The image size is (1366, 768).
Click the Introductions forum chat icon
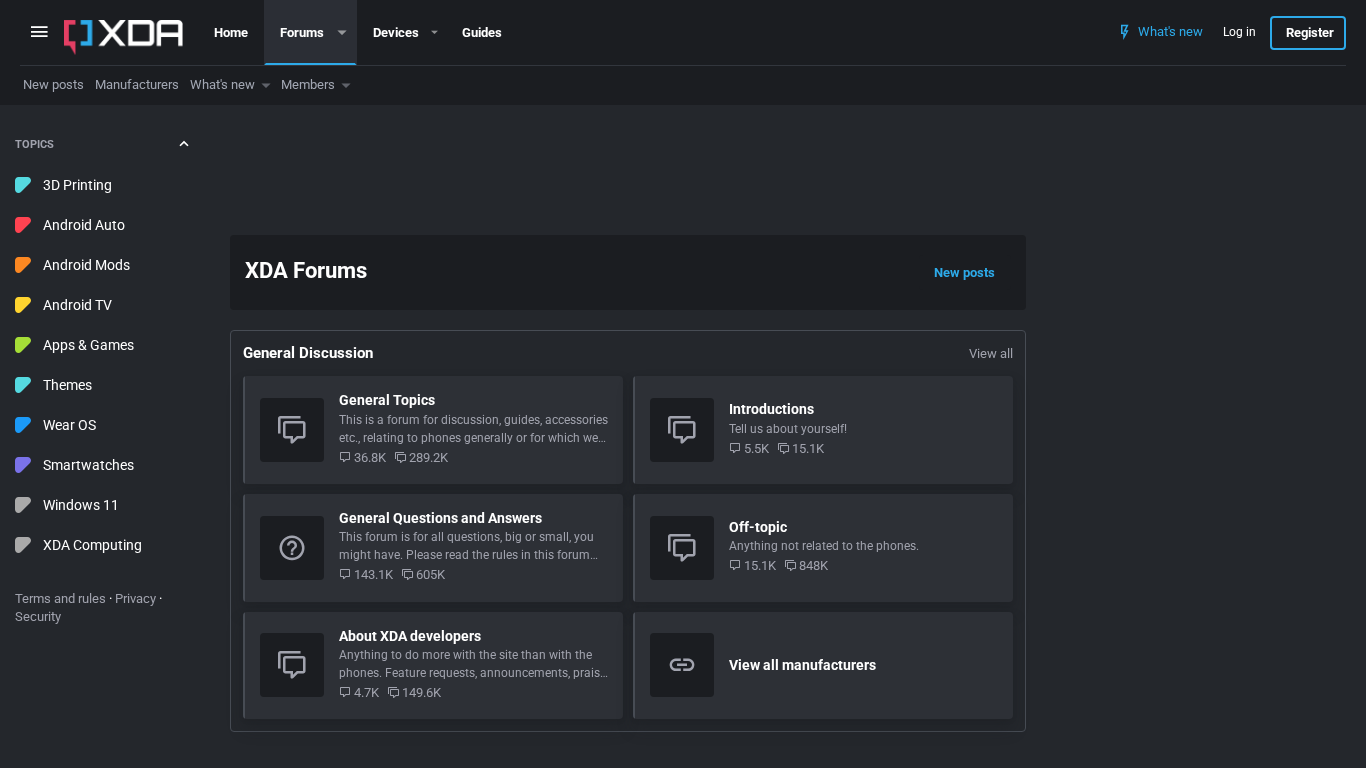pyautogui.click(x=682, y=430)
